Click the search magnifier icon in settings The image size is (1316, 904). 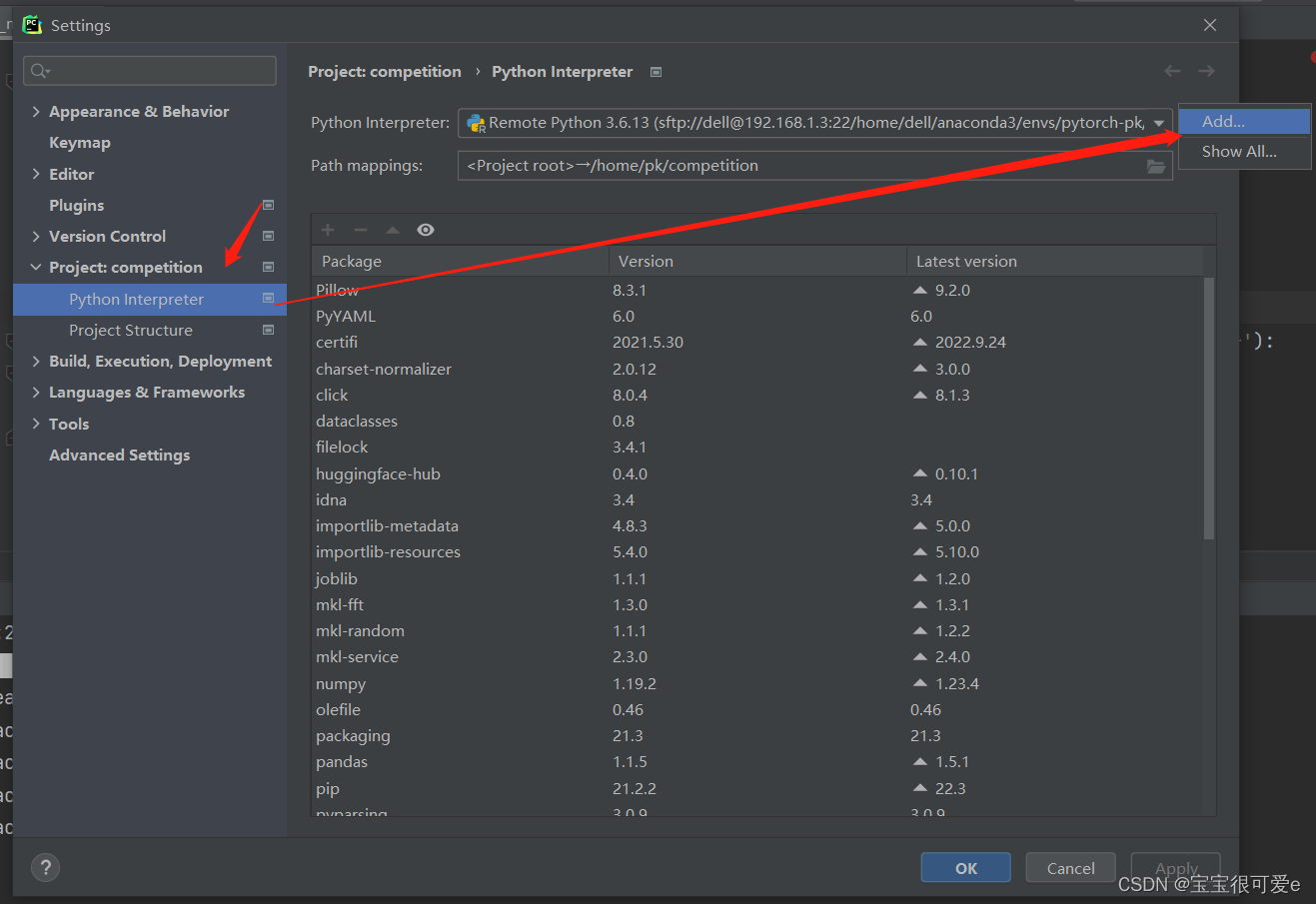point(40,71)
